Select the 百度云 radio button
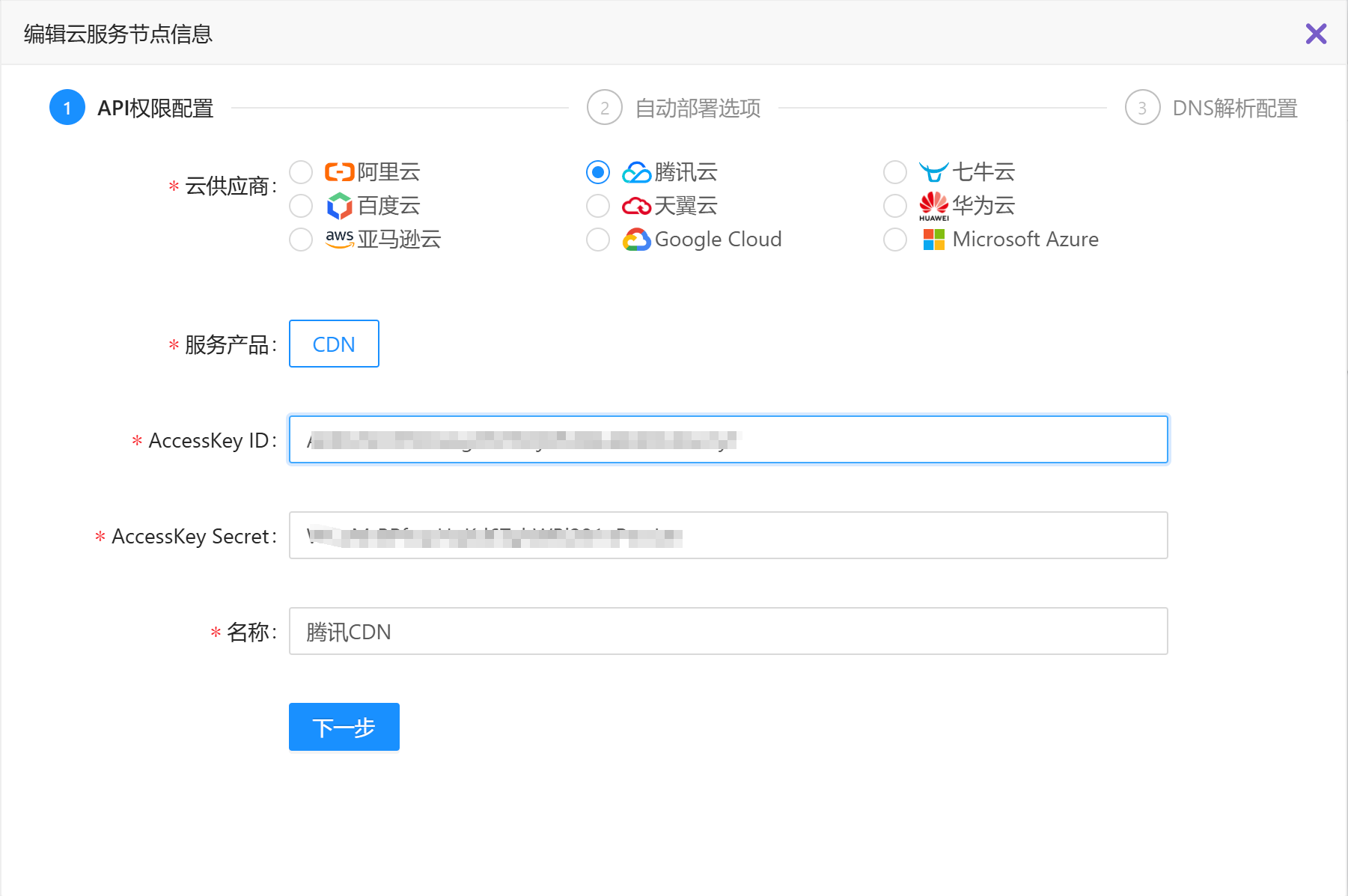The height and width of the screenshot is (896, 1348). tap(301, 206)
